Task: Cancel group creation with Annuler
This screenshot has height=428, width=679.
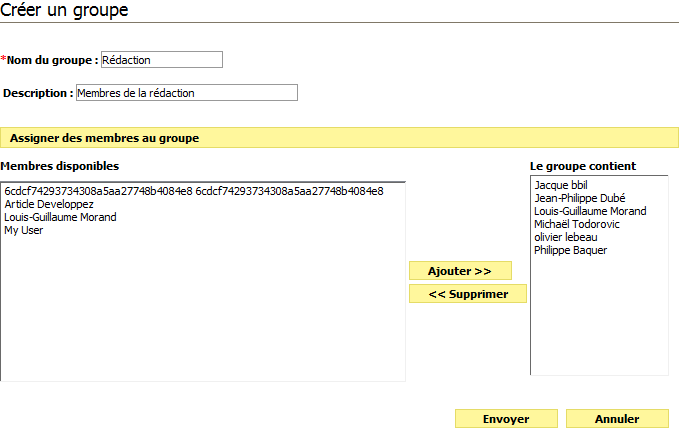Action: click(x=616, y=419)
